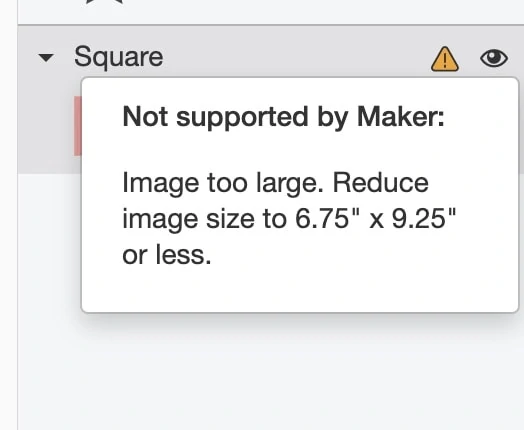Click the star shape icon at top
This screenshot has width=524, height=430.
(x=105, y=2)
